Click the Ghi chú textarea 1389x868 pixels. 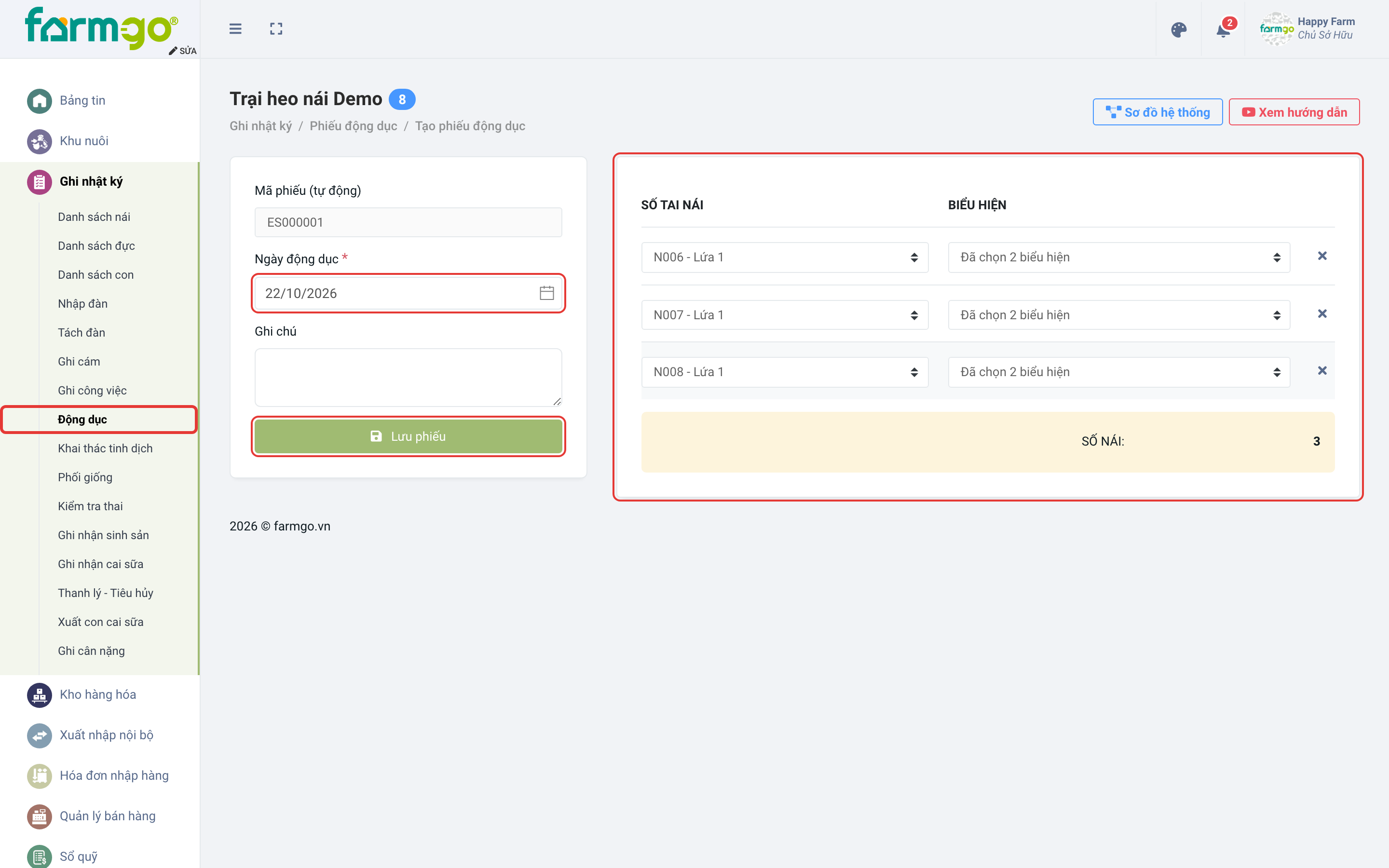(x=408, y=377)
